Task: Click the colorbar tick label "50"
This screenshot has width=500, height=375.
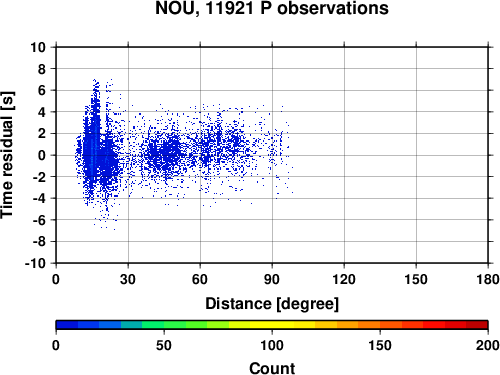Action: coord(164,345)
